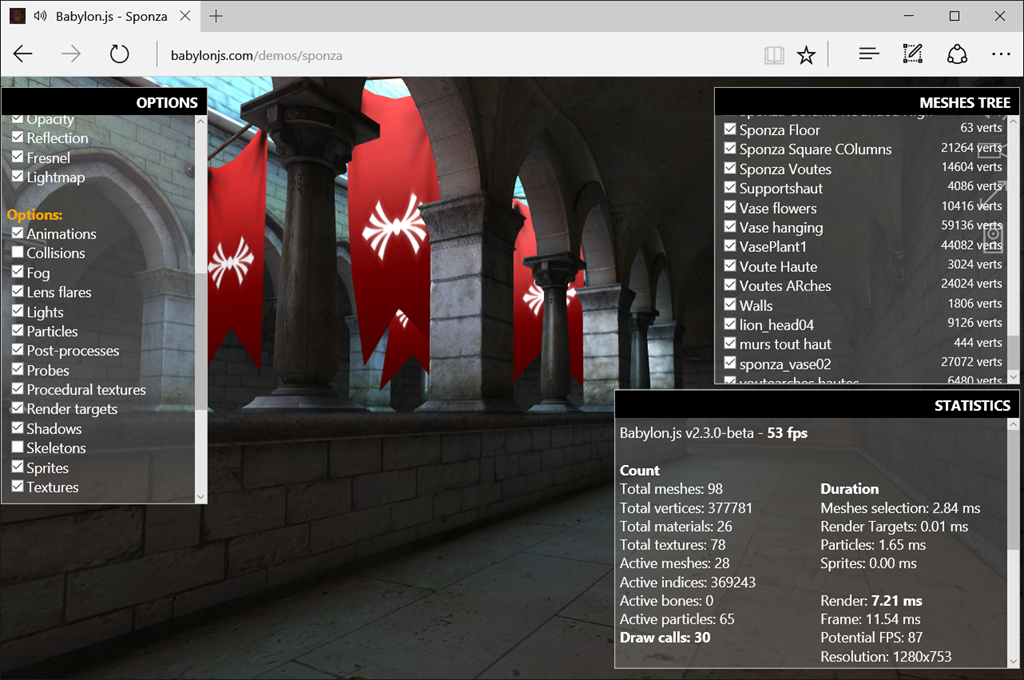Hide the Walls mesh
The height and width of the screenshot is (680, 1024).
(730, 305)
